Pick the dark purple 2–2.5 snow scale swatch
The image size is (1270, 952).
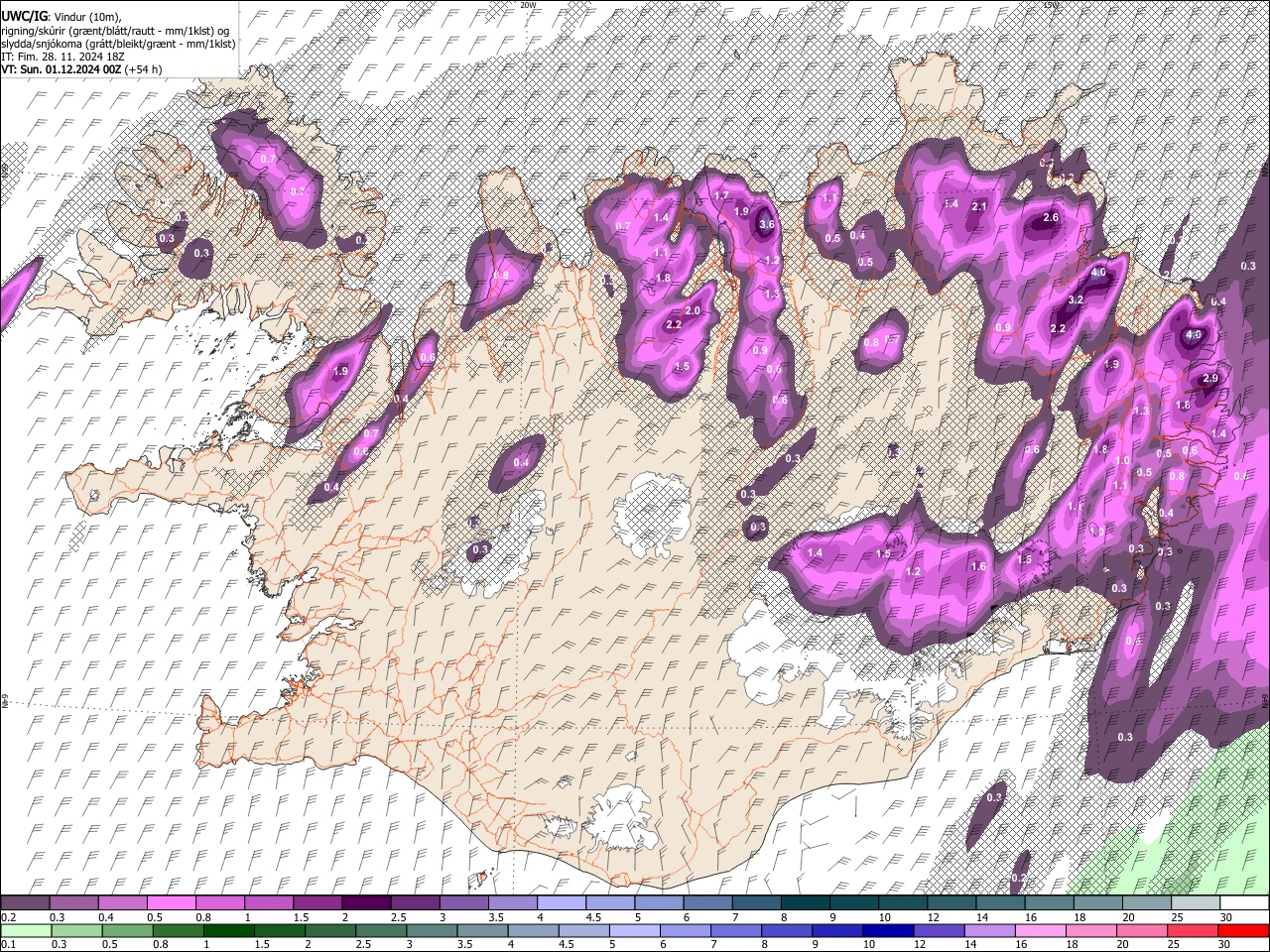tap(367, 903)
